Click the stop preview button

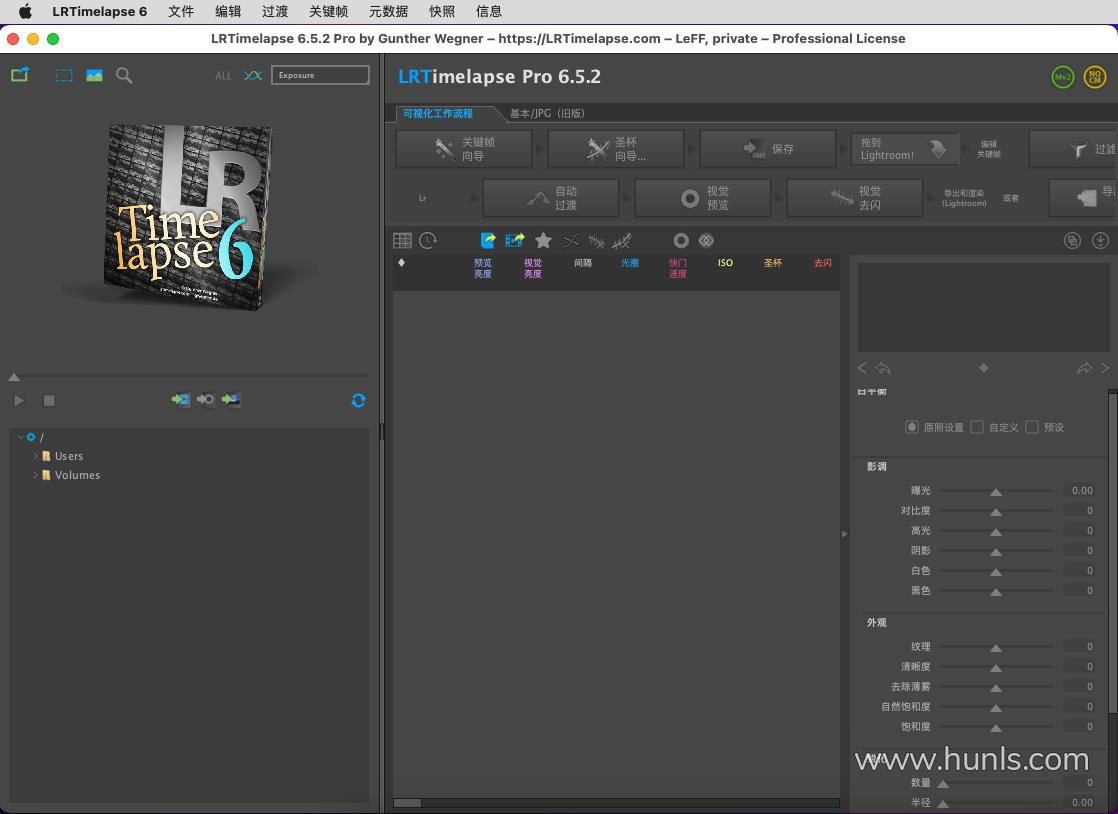click(49, 401)
